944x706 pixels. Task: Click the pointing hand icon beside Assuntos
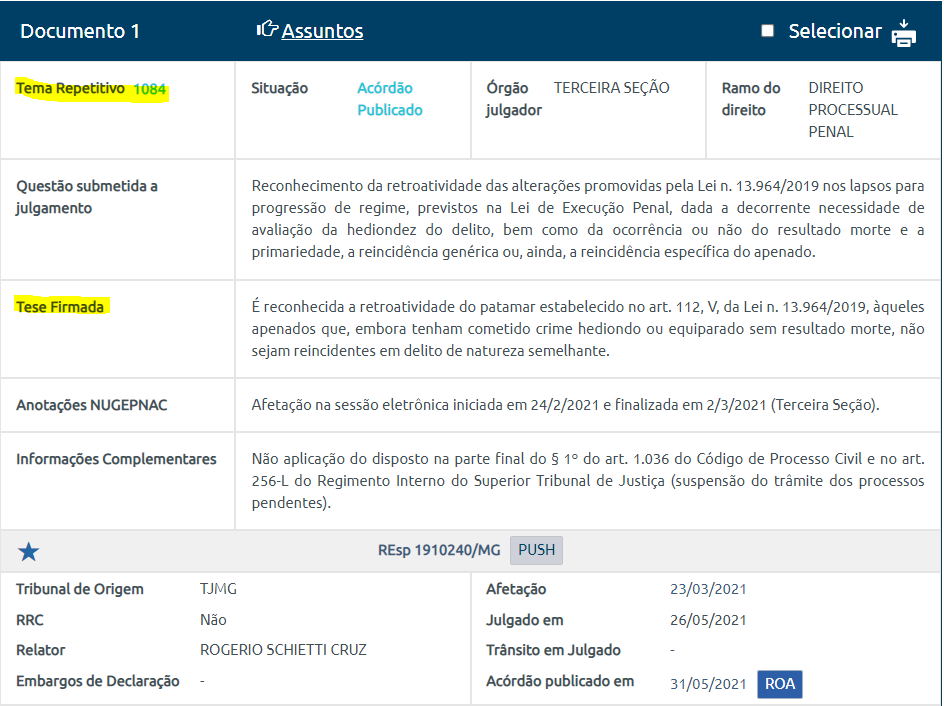coord(267,30)
